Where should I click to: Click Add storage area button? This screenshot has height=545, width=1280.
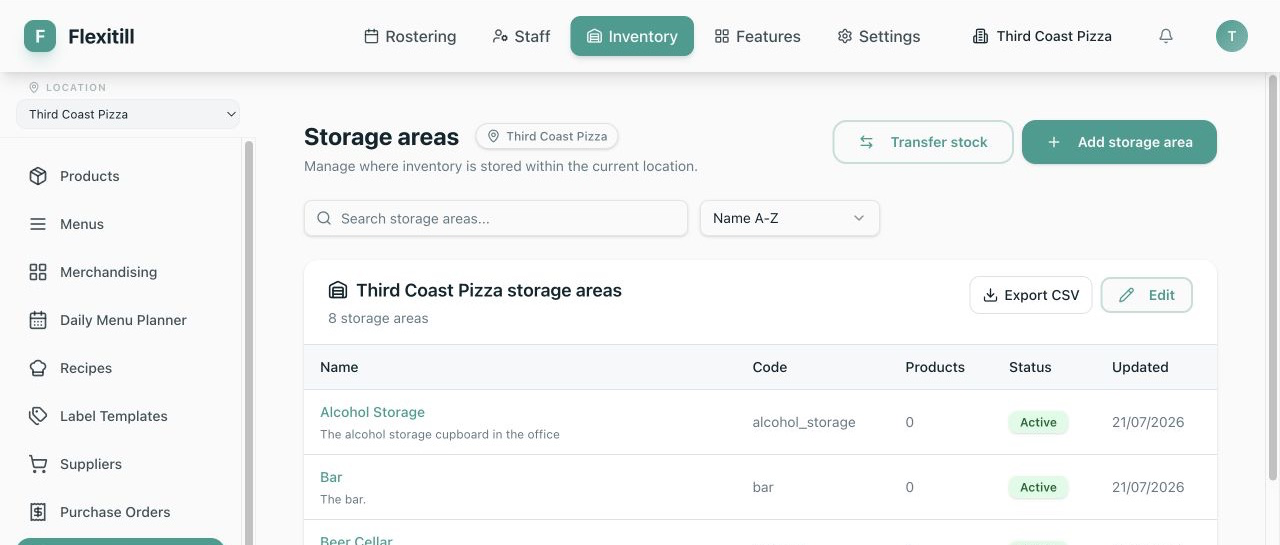(x=1119, y=142)
